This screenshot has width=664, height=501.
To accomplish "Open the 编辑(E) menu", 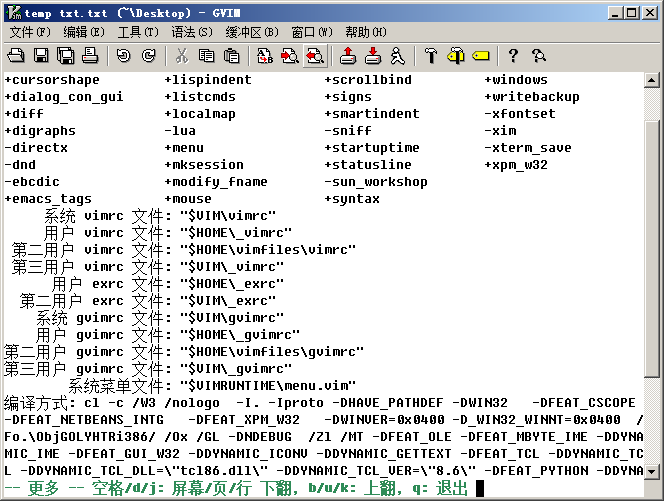I will [x=84, y=32].
